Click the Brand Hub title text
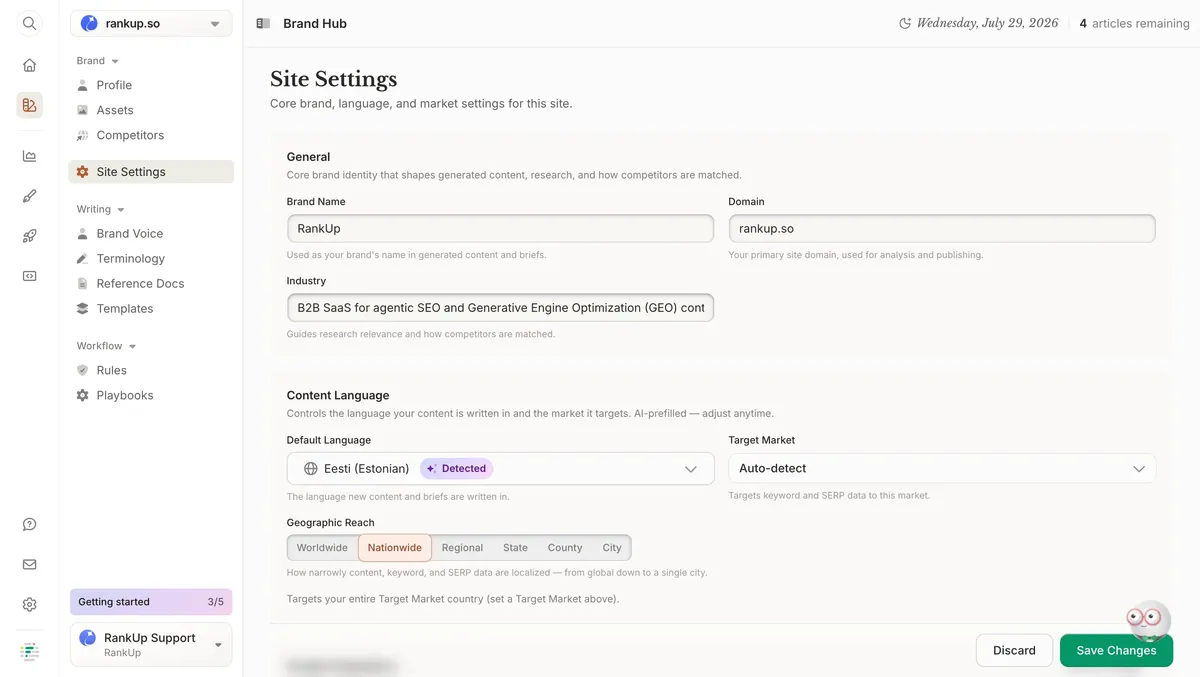The width and height of the screenshot is (1200, 677). coord(315,23)
